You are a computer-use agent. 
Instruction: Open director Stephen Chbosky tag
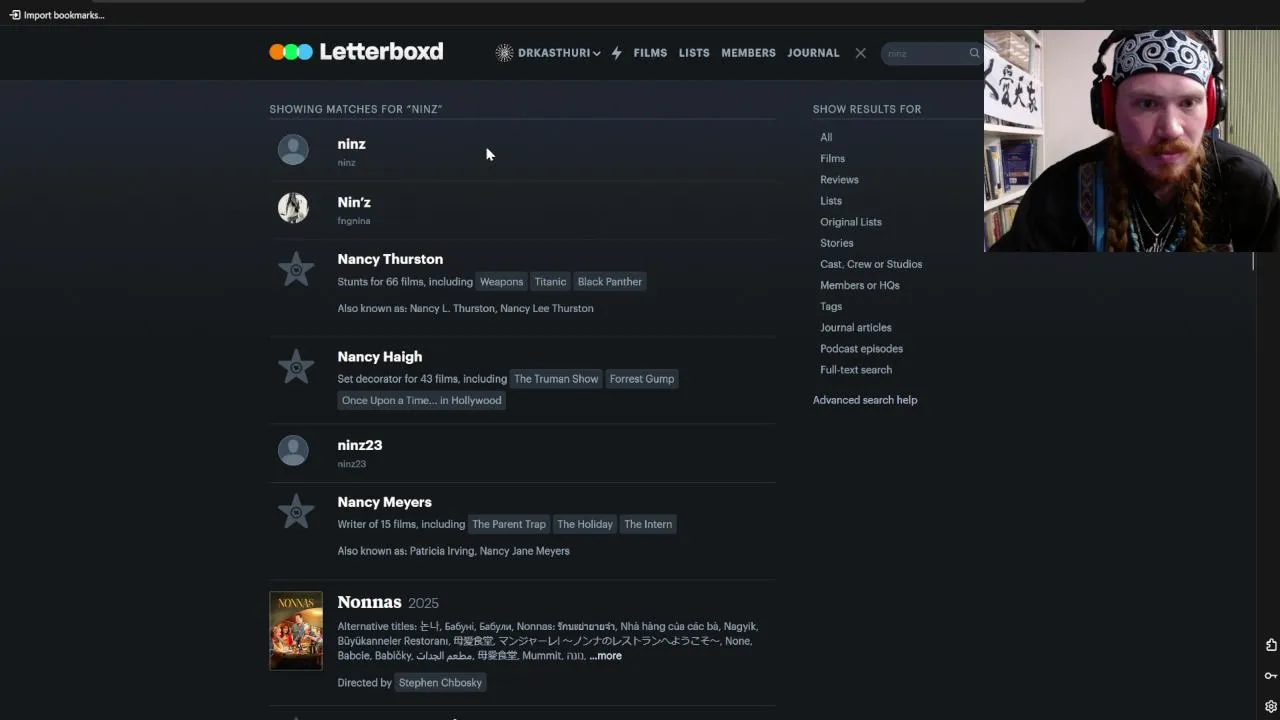point(440,683)
